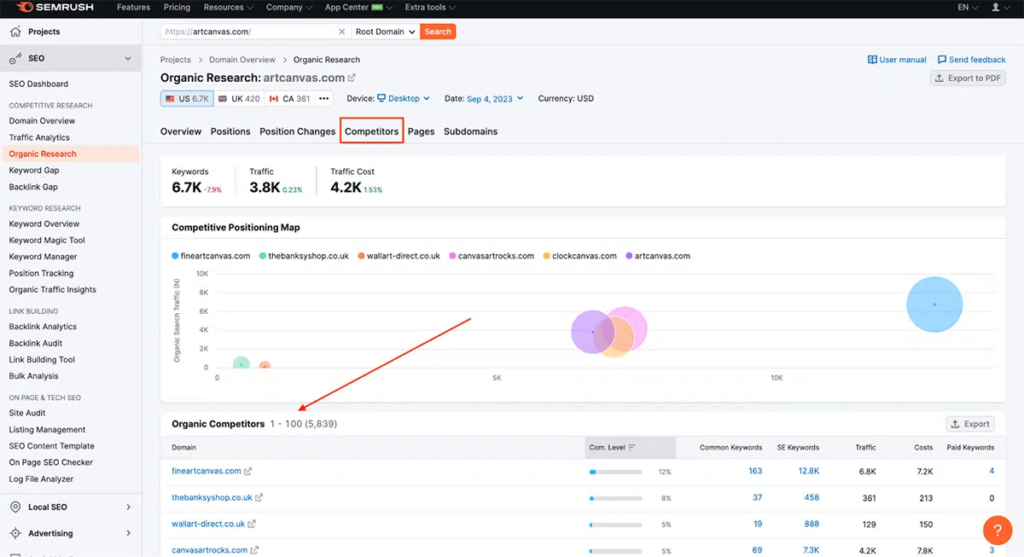Click the orange Search button
This screenshot has height=557, width=1024.
click(438, 31)
